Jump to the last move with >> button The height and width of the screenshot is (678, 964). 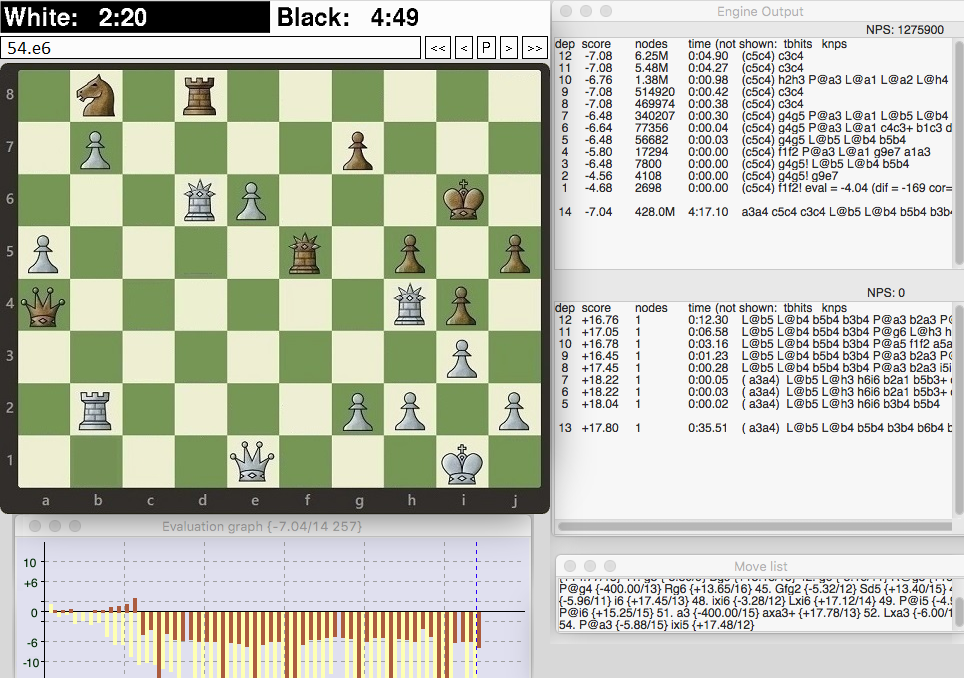(x=534, y=47)
